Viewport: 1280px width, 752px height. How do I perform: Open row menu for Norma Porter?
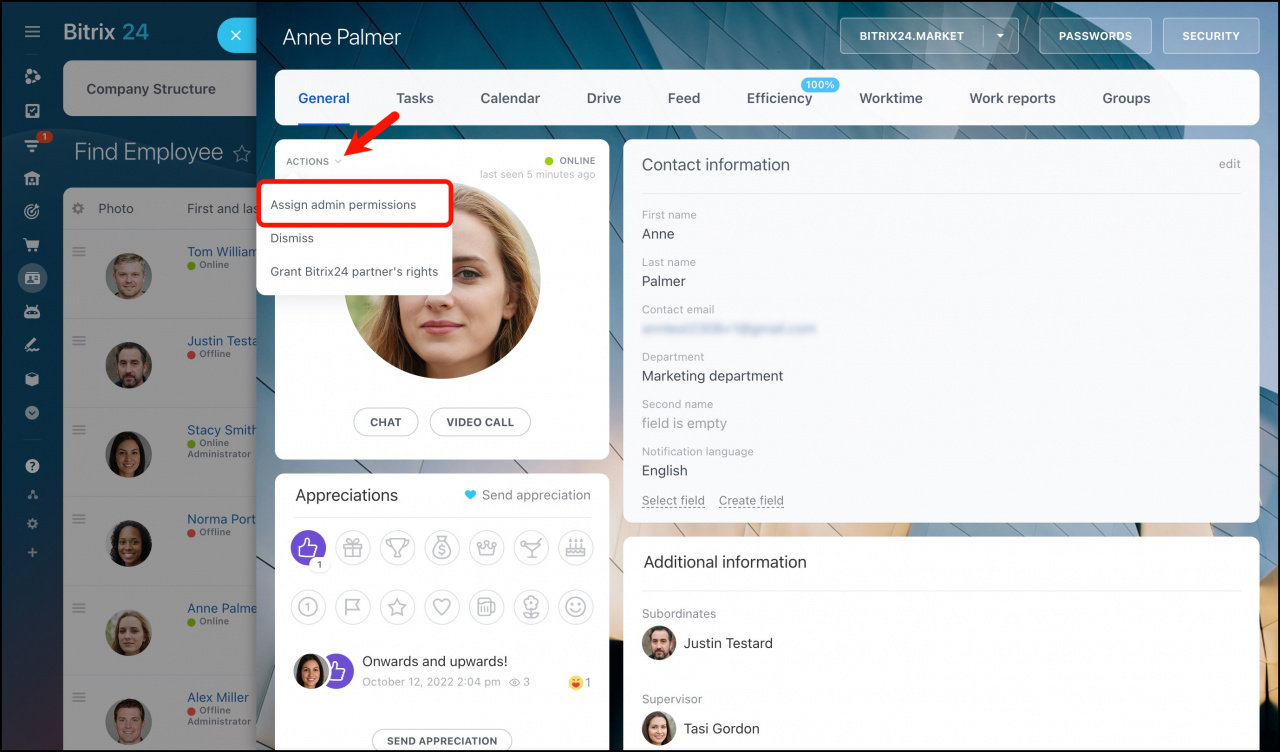[79, 518]
